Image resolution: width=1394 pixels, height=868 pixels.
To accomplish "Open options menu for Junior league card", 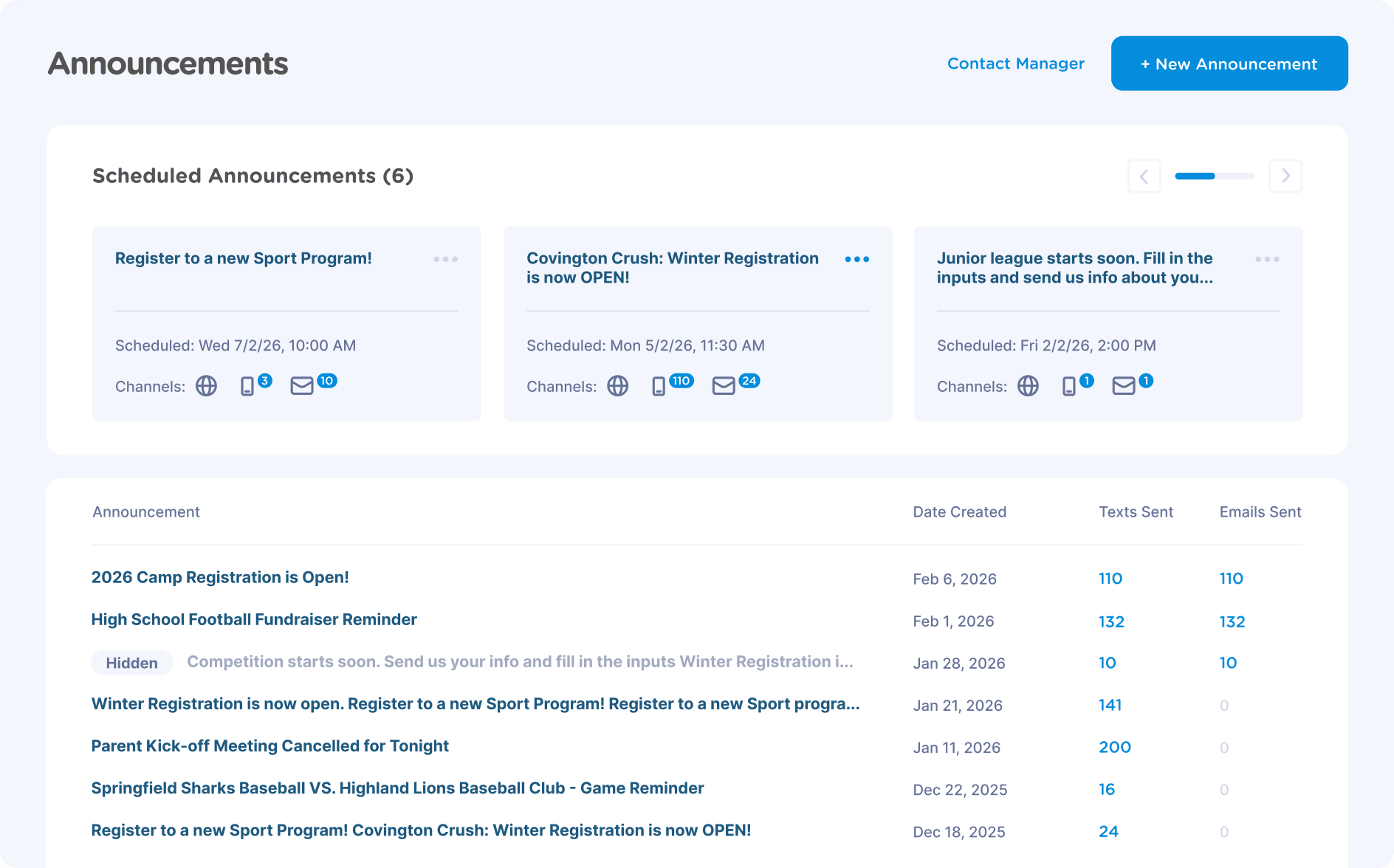I will click(x=1268, y=259).
